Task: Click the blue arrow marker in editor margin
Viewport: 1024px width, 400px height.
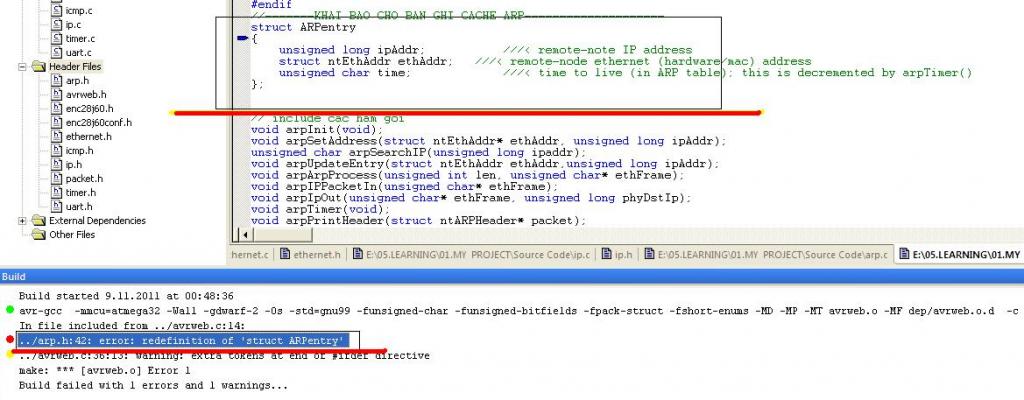Action: tap(242, 39)
